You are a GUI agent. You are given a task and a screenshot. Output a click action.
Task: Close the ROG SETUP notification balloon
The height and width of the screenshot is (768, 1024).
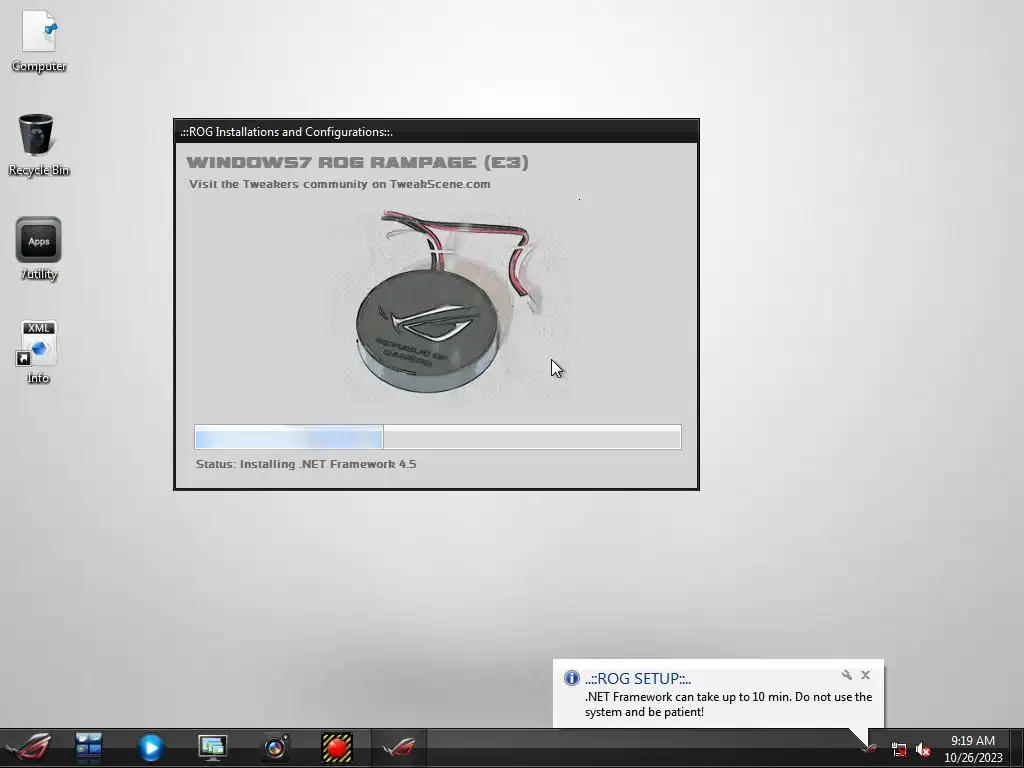coord(865,675)
